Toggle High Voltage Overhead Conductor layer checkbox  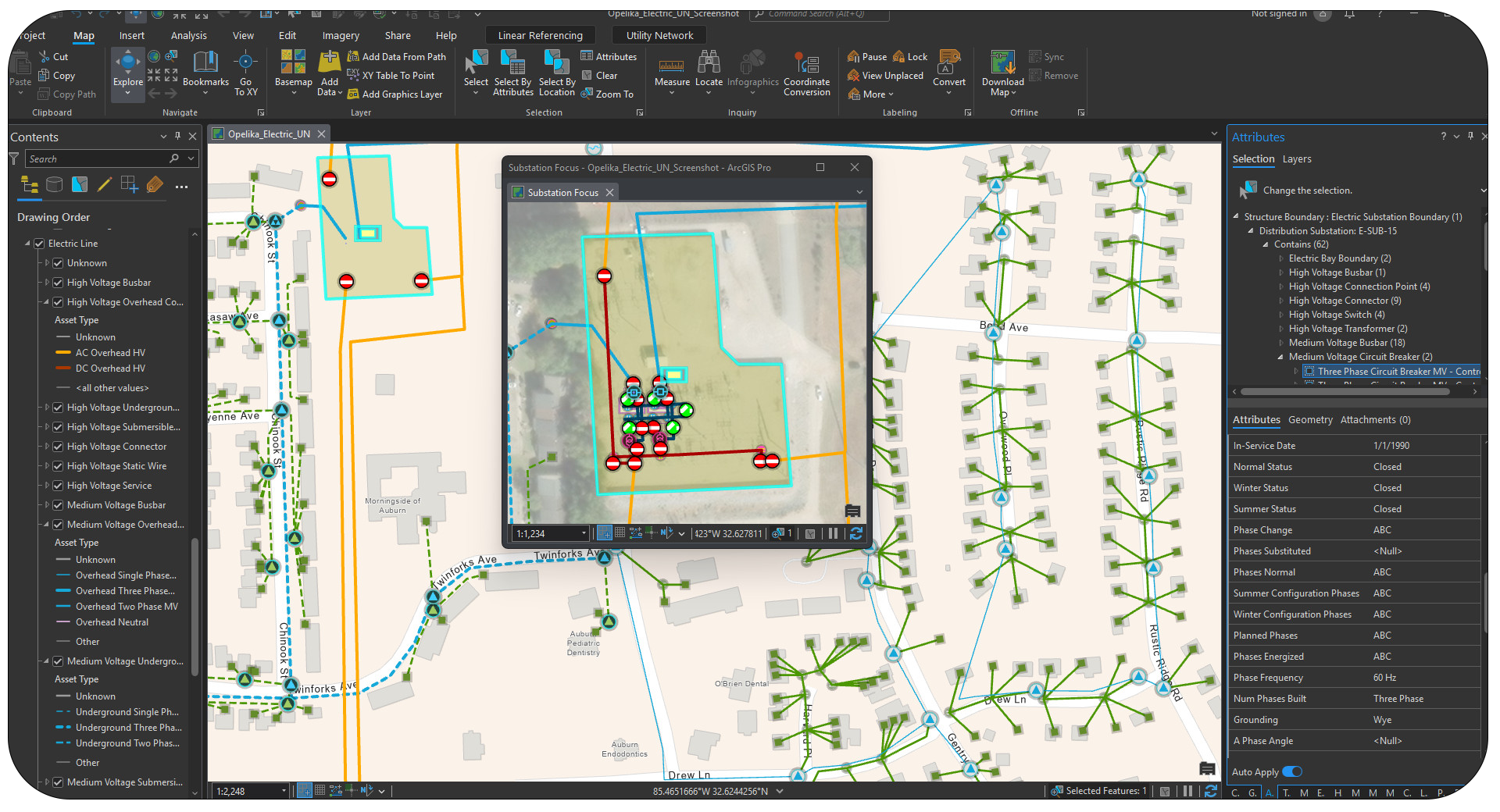point(58,302)
